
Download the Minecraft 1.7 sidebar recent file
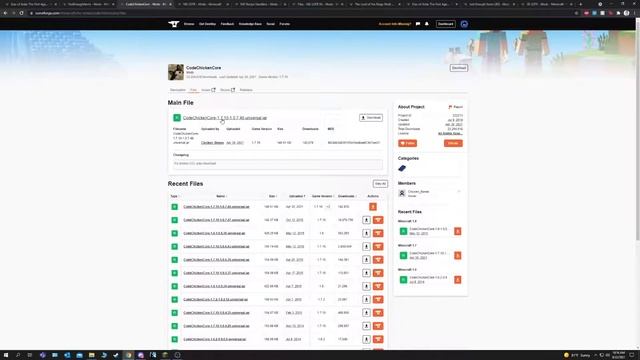tap(458, 256)
